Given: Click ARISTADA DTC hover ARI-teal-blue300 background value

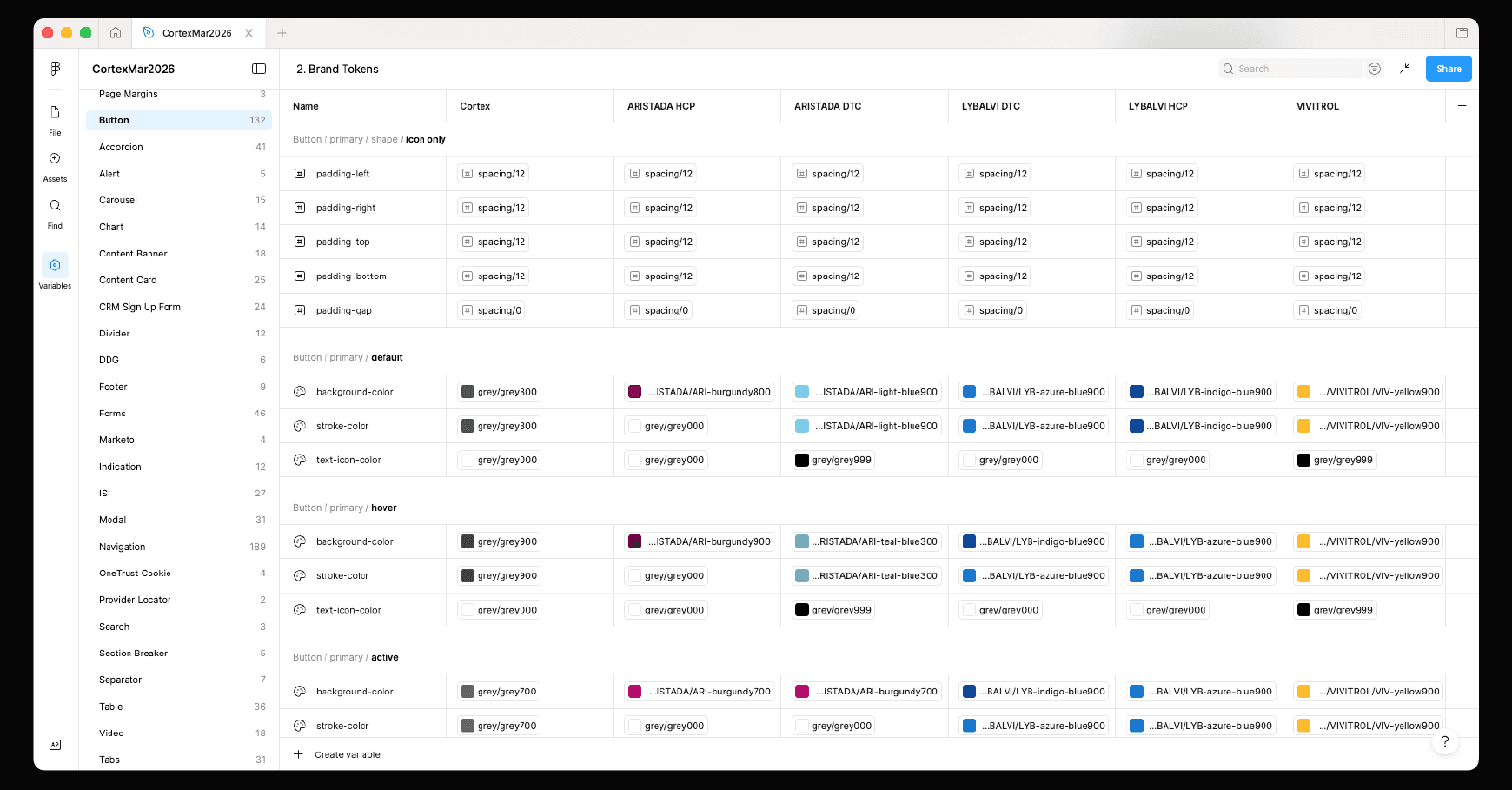Looking at the screenshot, I should (x=866, y=541).
